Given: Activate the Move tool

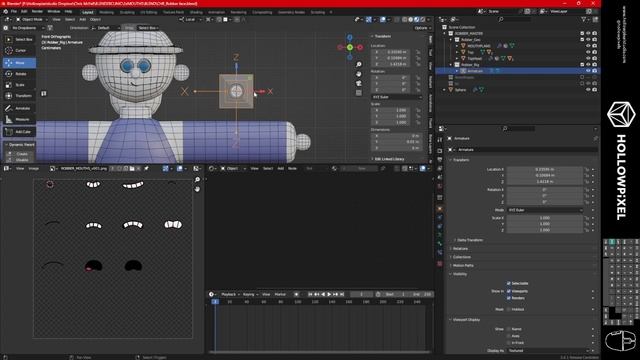Looking at the screenshot, I should click(19, 63).
